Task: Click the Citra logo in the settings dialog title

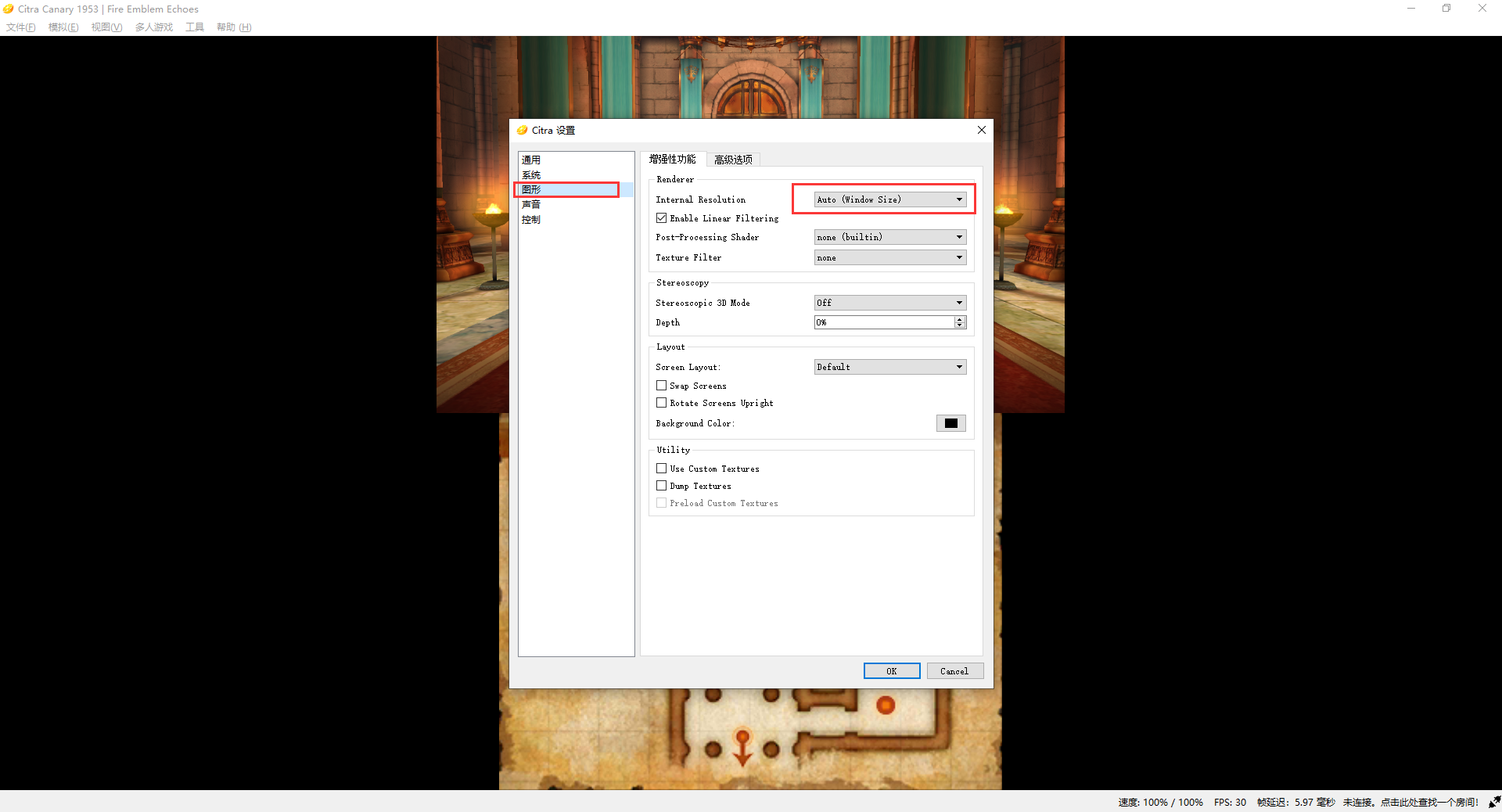Action: click(522, 131)
